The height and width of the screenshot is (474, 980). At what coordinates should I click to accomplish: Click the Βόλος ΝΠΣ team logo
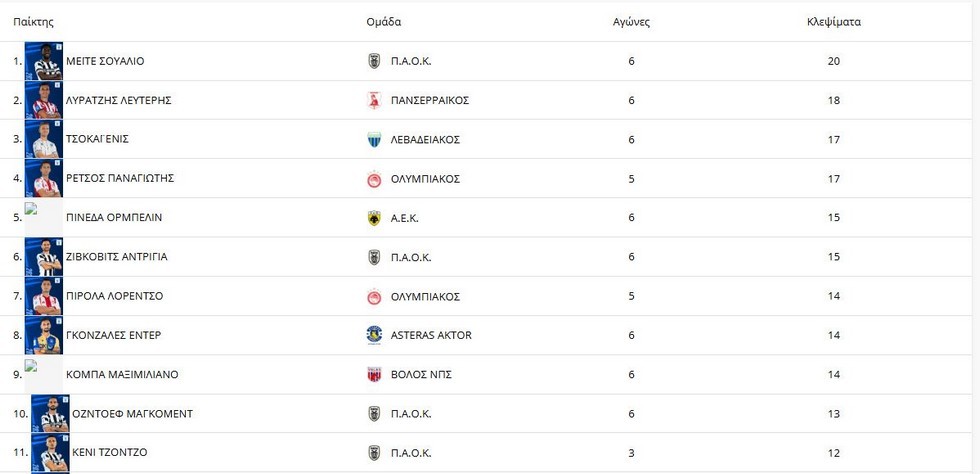pyautogui.click(x=374, y=375)
